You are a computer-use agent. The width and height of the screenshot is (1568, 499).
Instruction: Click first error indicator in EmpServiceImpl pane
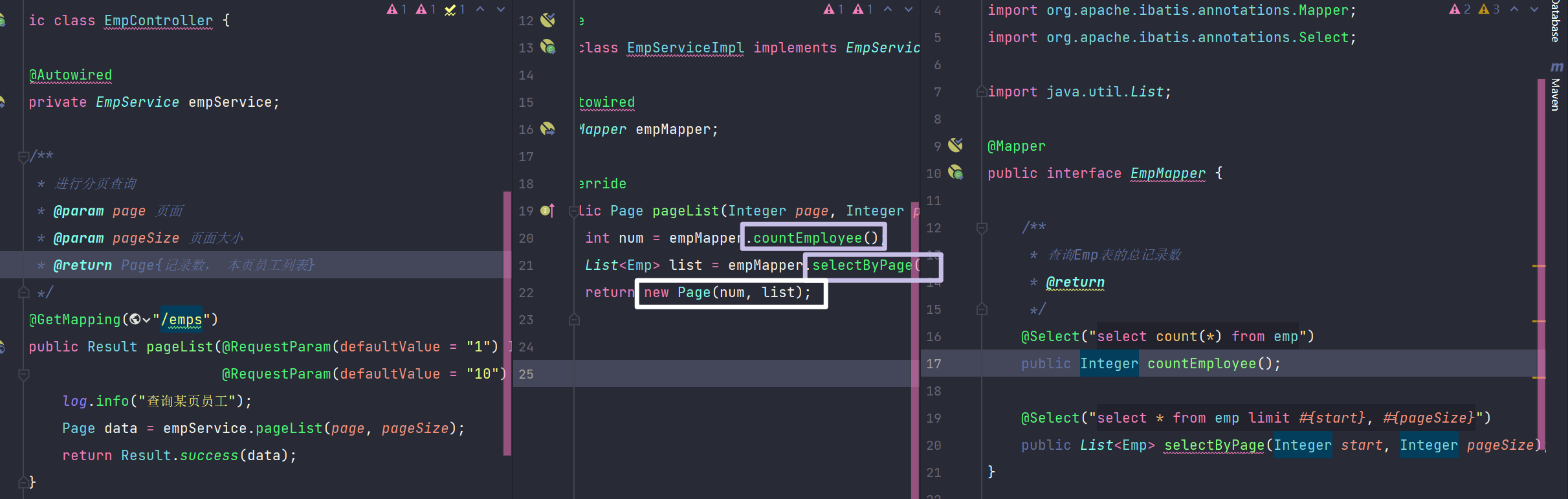833,9
